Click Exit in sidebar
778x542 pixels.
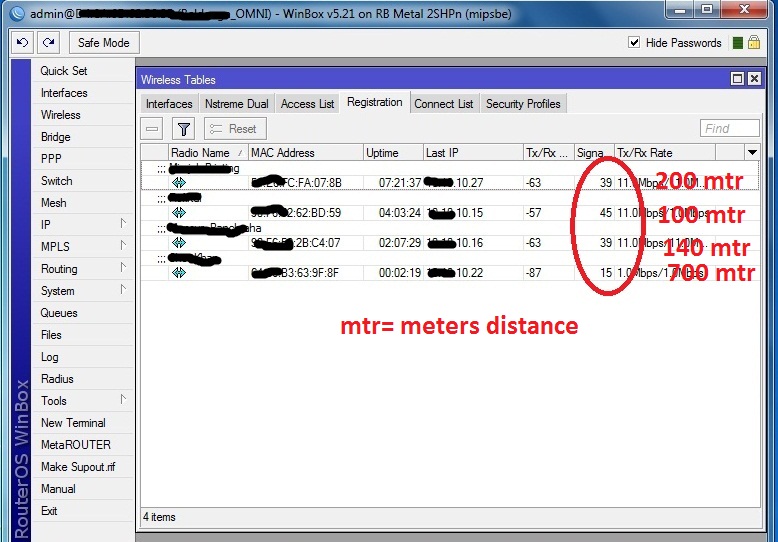49,511
